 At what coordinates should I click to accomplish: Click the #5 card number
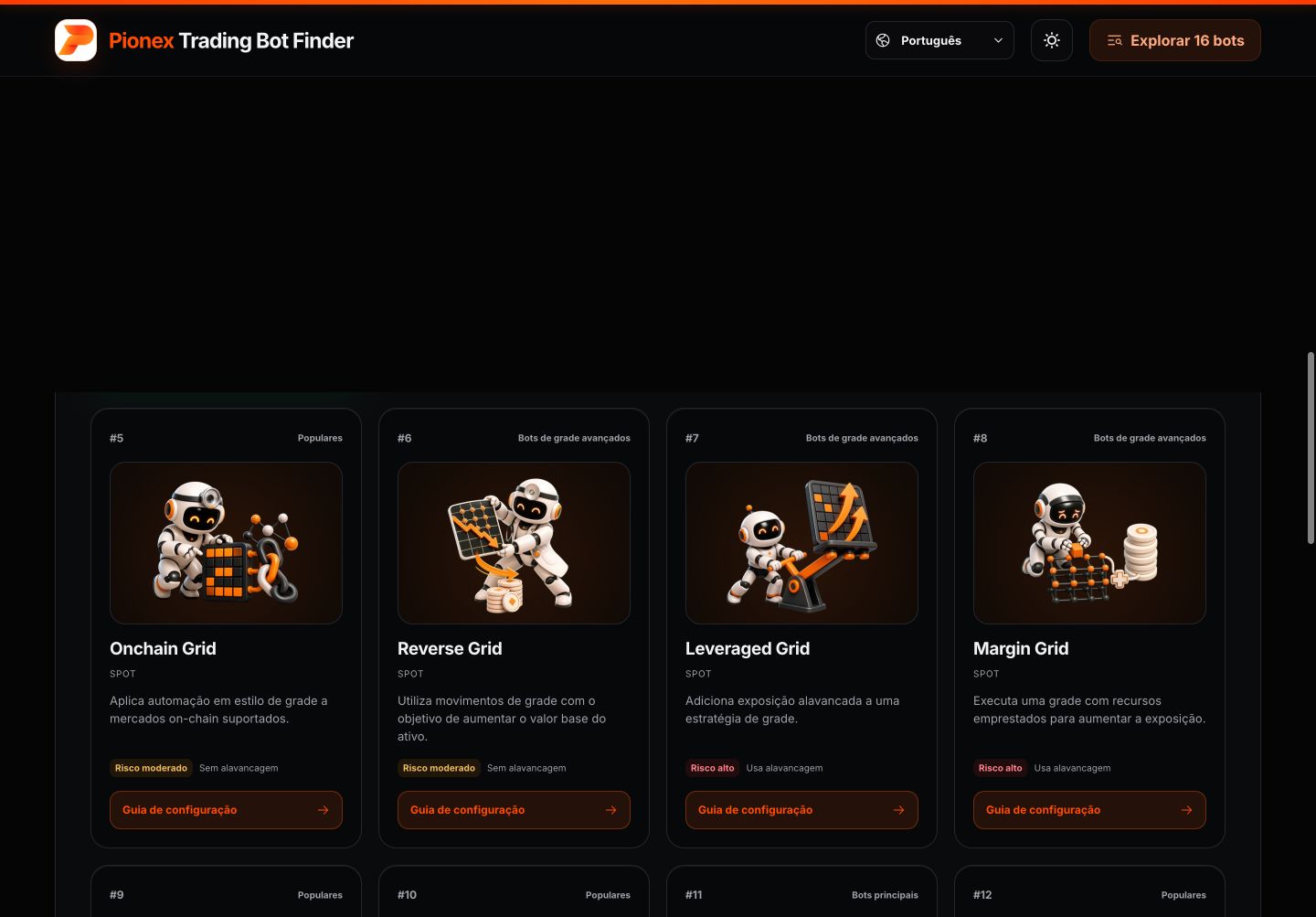[116, 438]
